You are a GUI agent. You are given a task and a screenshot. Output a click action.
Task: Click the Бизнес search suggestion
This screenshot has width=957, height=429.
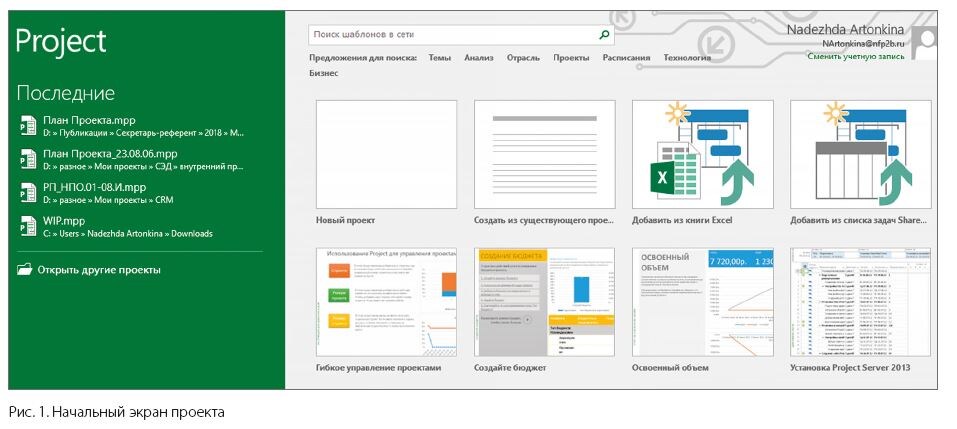(323, 73)
